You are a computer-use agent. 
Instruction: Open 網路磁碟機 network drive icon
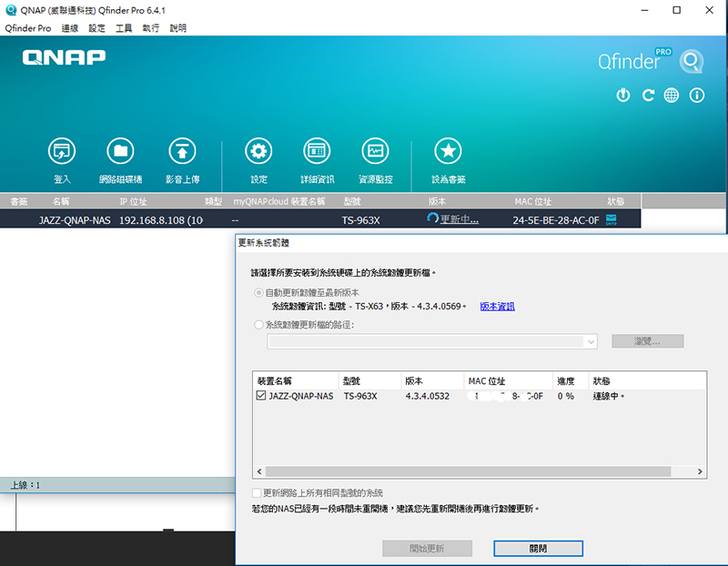click(120, 151)
